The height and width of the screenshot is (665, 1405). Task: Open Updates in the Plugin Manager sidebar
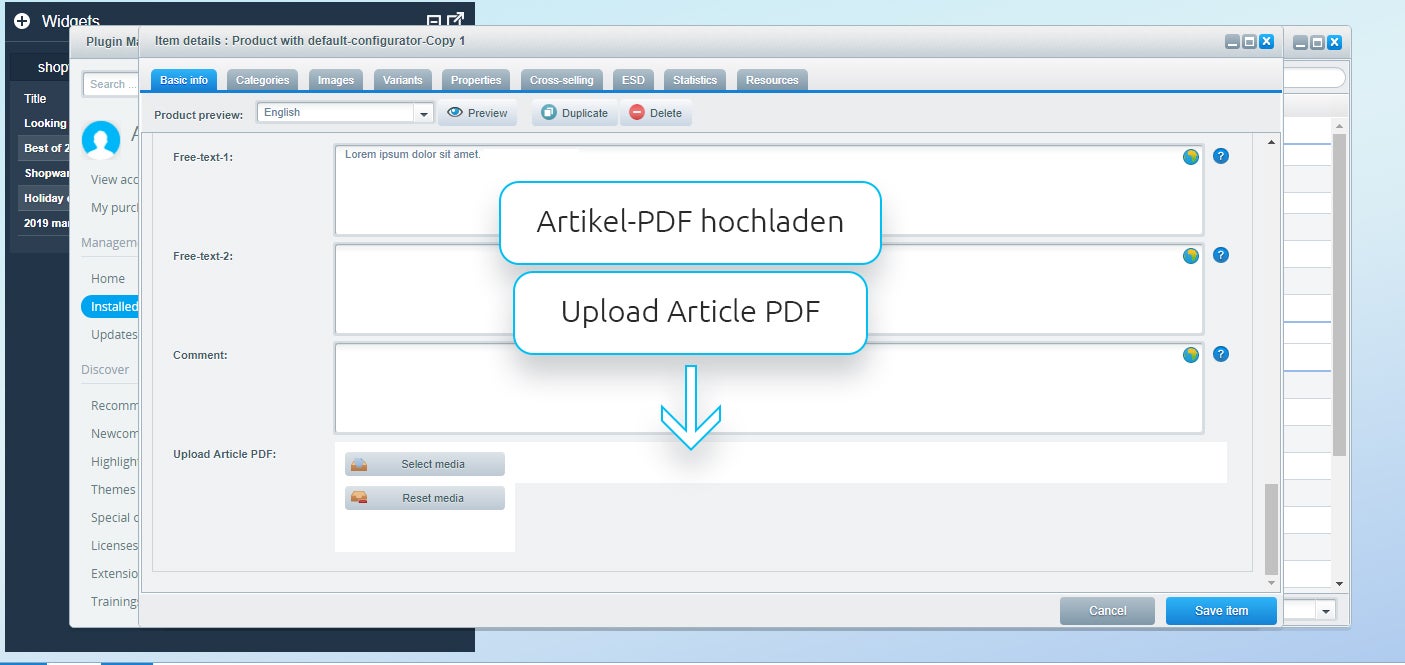(x=114, y=334)
